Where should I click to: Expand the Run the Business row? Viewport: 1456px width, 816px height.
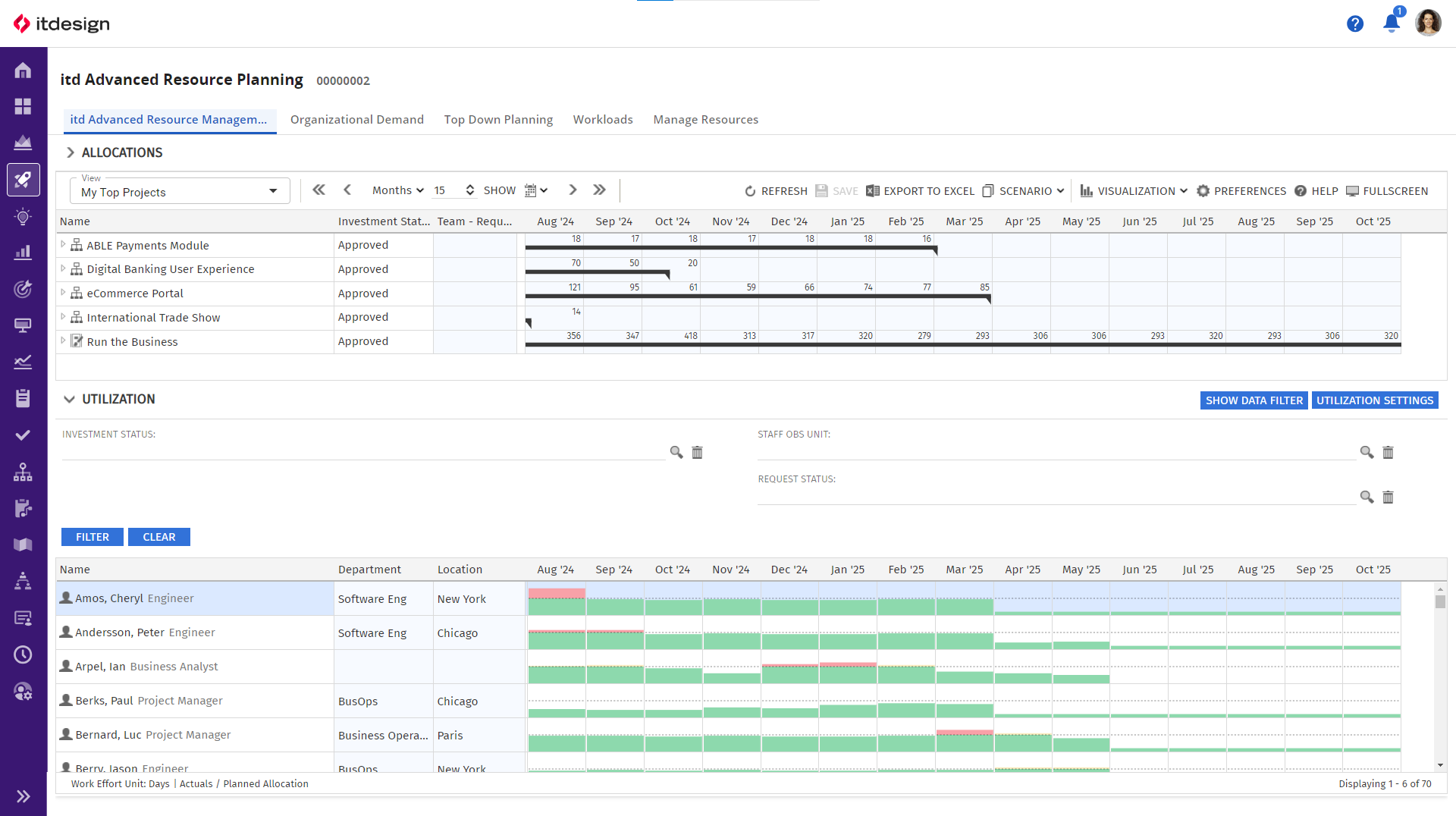click(x=63, y=341)
